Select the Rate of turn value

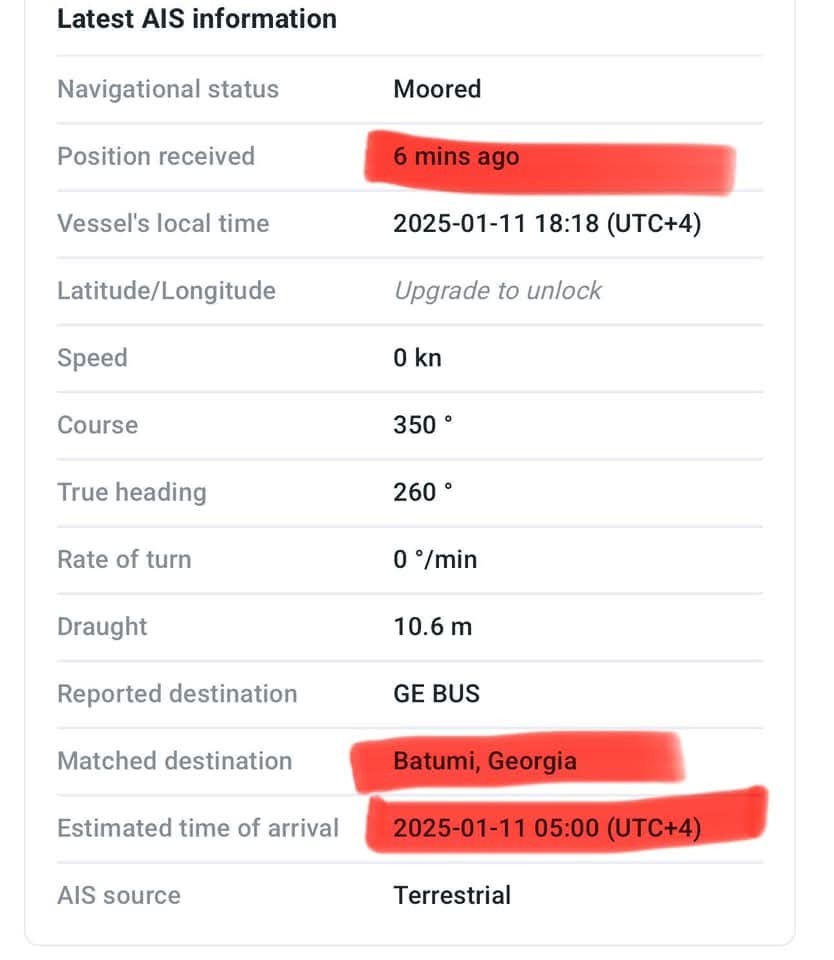click(x=435, y=560)
